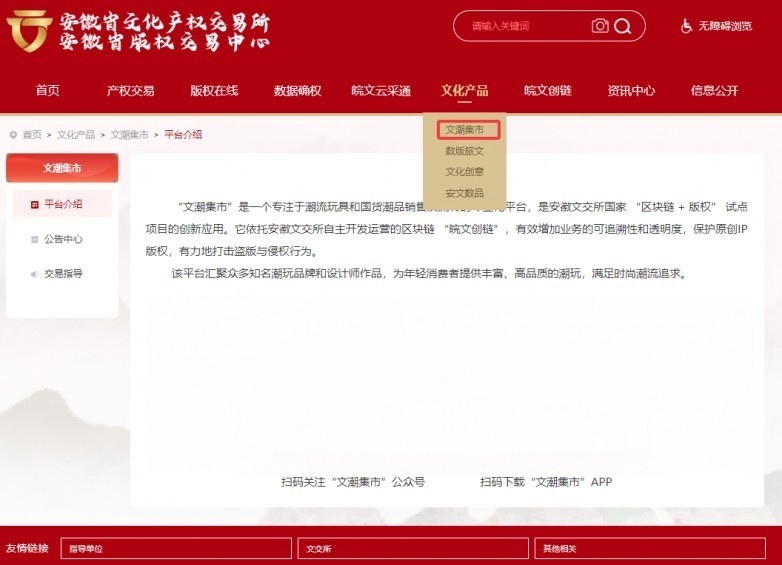Click the icon beside 平台介绍 in sidebar
Screen dimensions: 782x565
click(x=34, y=204)
